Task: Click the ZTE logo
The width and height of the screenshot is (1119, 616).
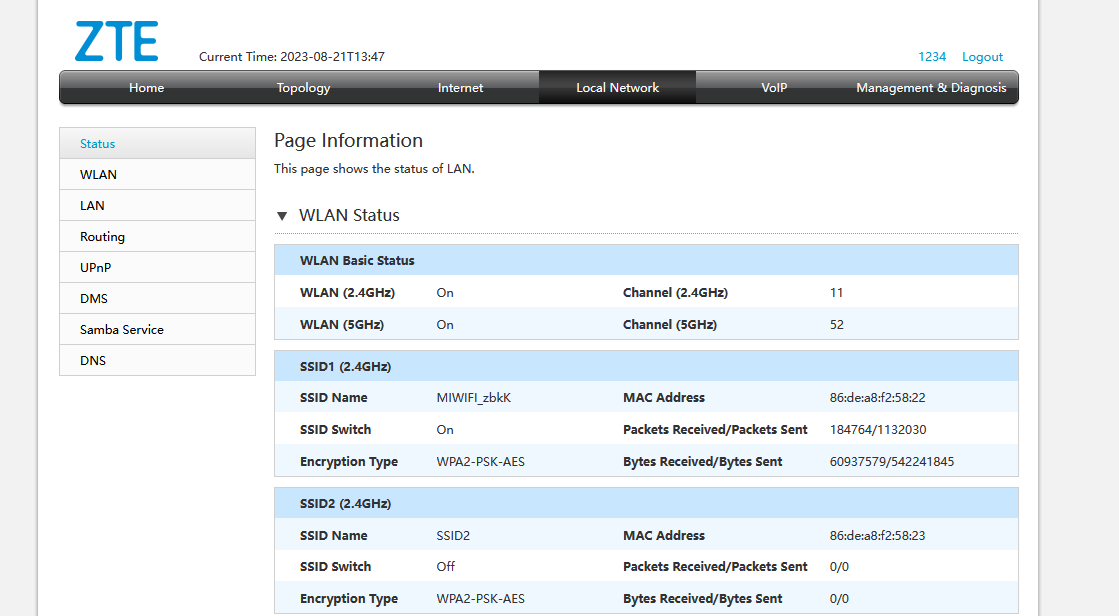Action: pyautogui.click(x=116, y=41)
